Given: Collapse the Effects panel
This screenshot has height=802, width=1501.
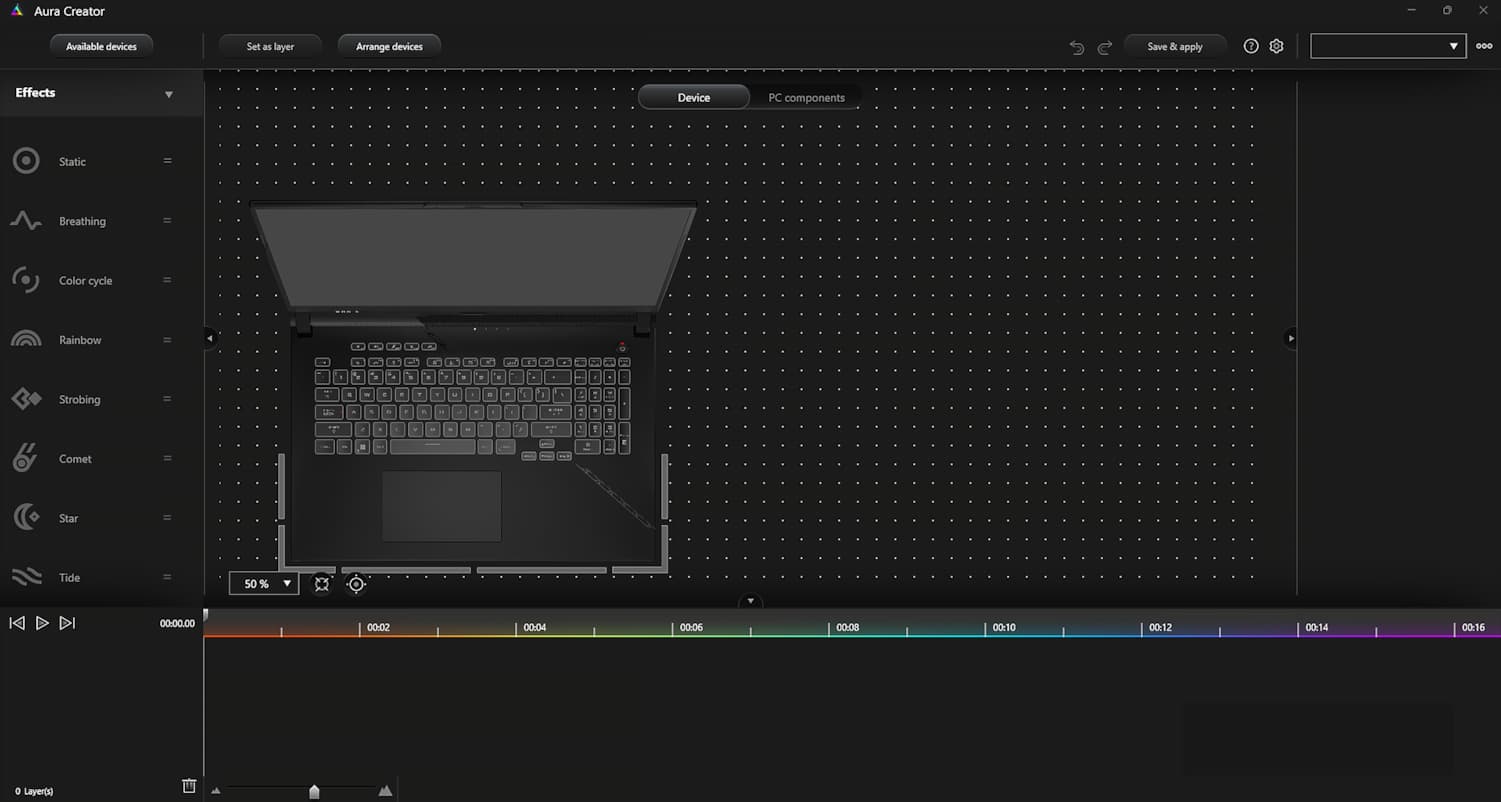Looking at the screenshot, I should point(169,93).
